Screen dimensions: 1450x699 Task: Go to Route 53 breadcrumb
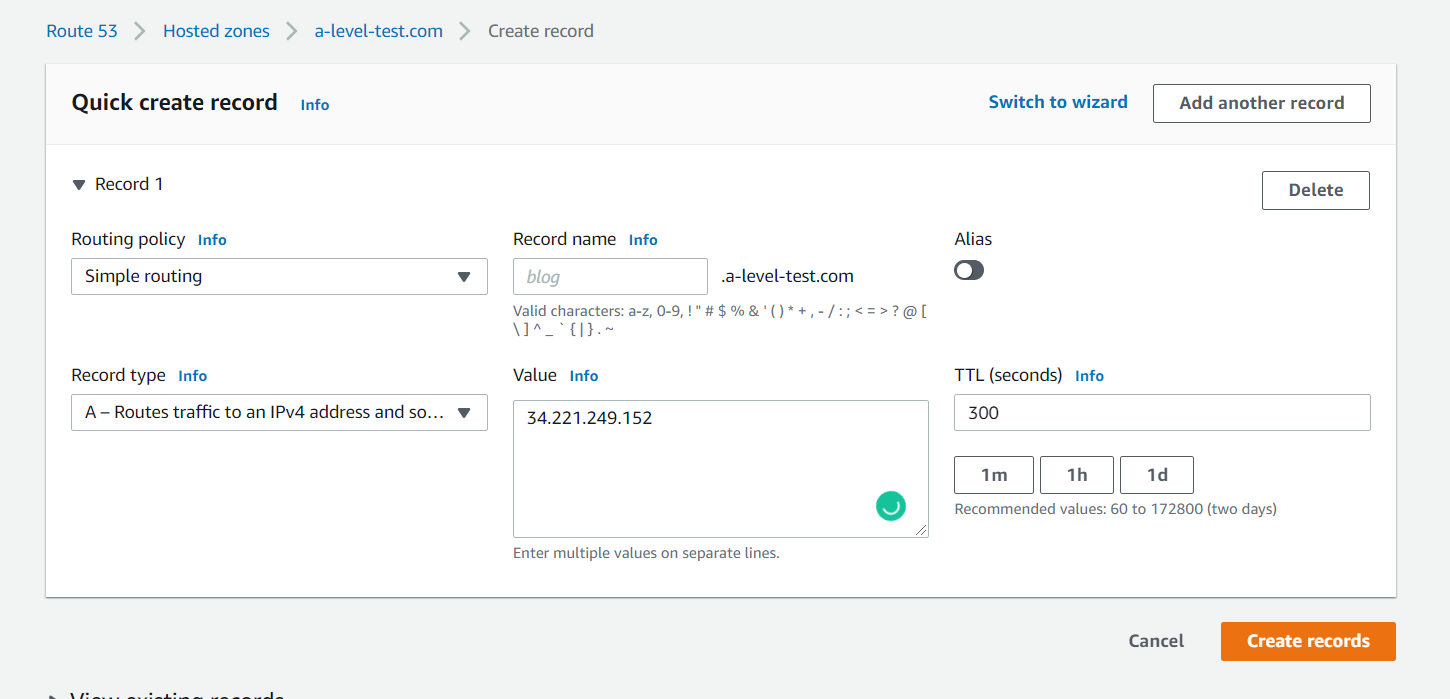tap(82, 31)
